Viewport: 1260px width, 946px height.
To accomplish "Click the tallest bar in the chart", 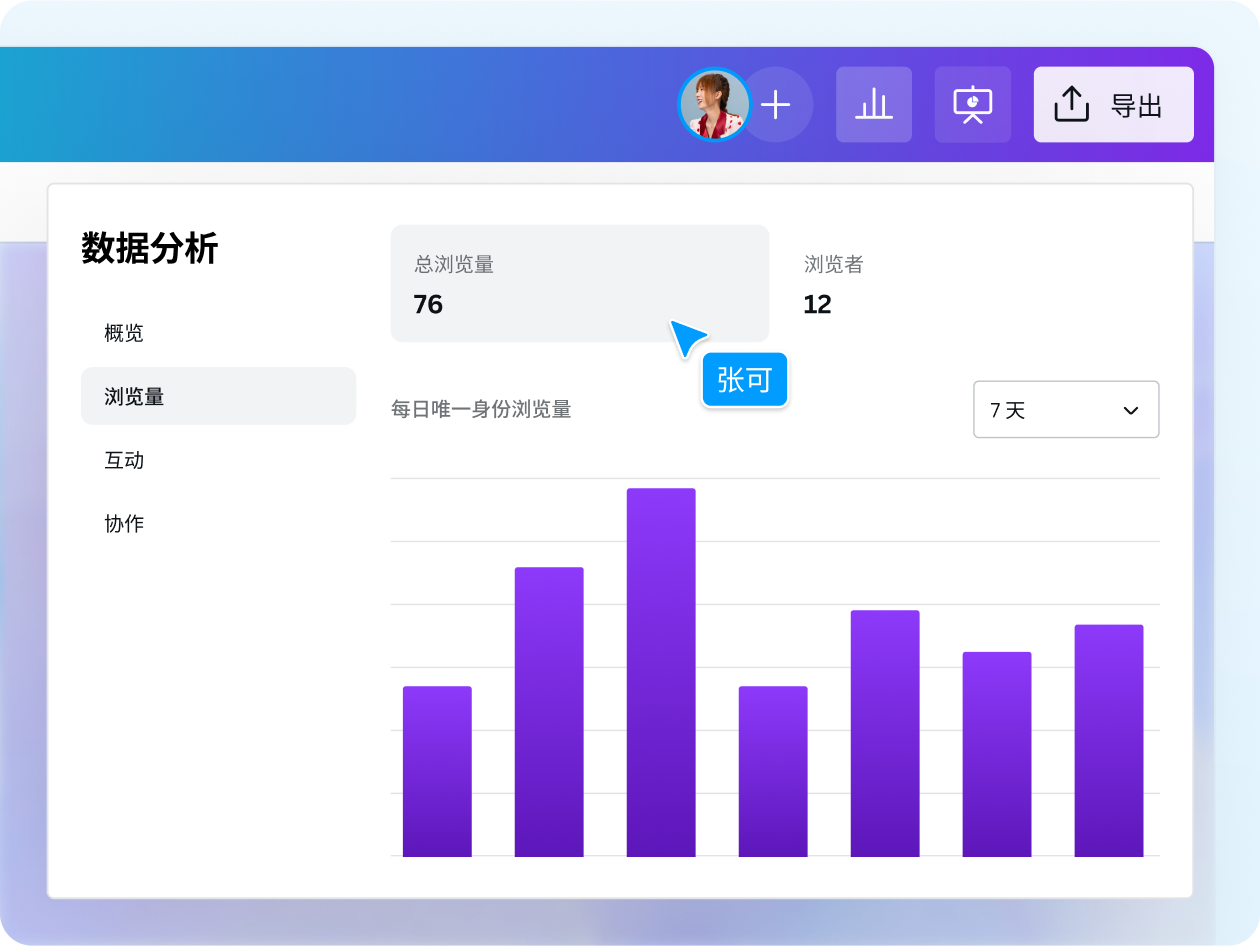I will (x=661, y=672).
